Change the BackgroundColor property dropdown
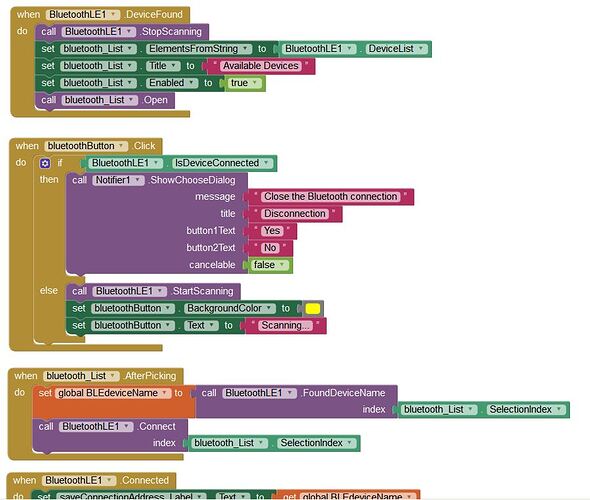Image resolution: width=590 pixels, height=500 pixels. pos(230,309)
